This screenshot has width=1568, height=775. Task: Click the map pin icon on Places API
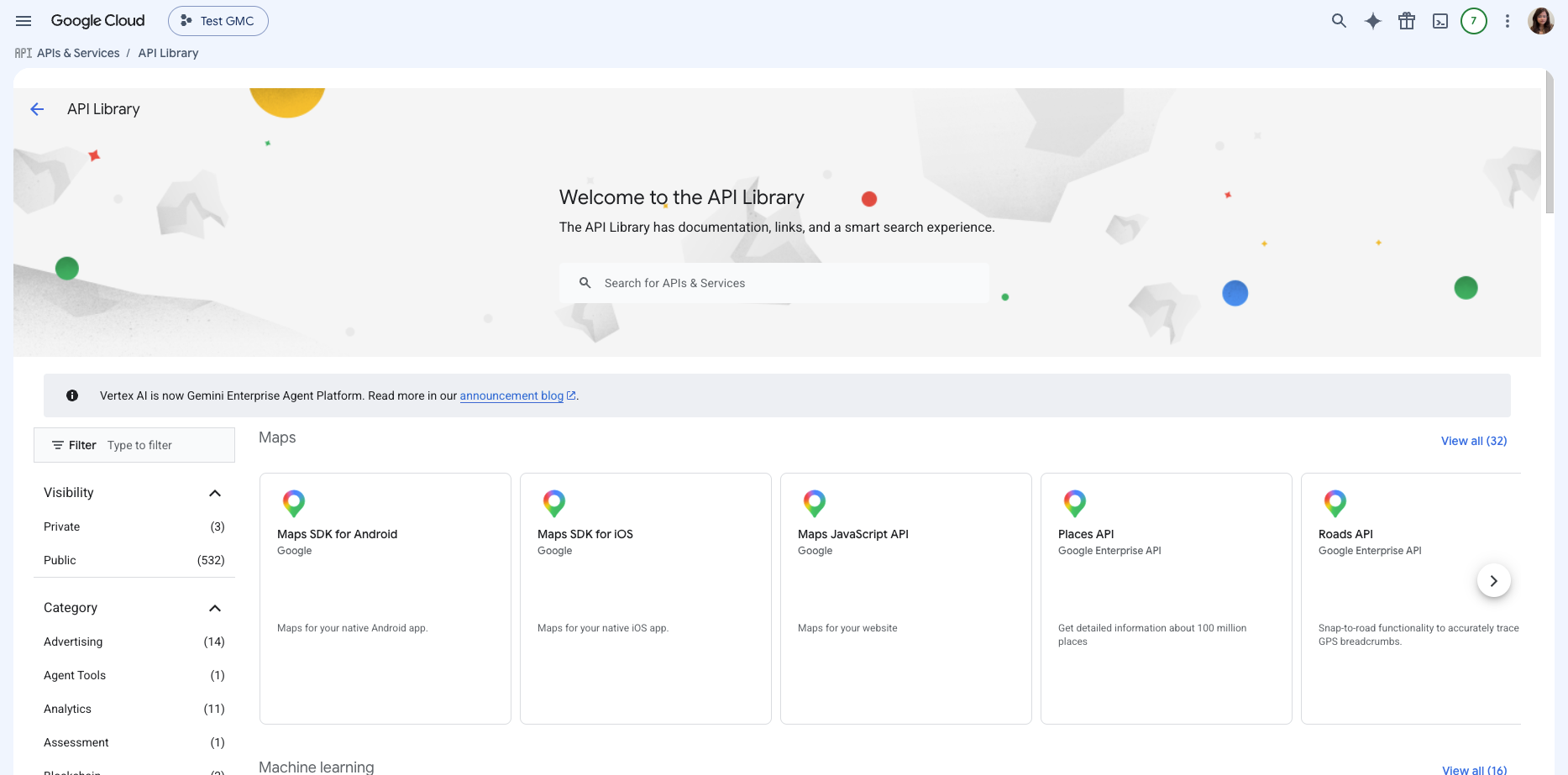1075,504
